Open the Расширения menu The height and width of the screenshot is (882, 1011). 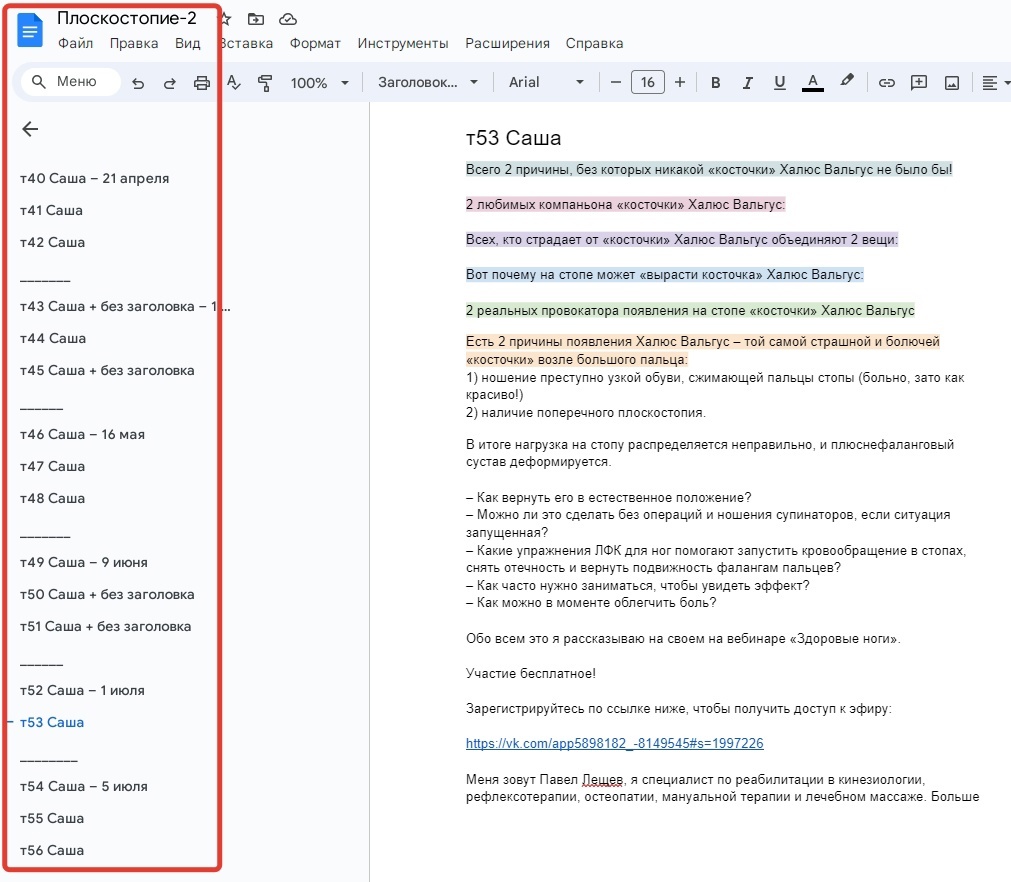click(507, 43)
